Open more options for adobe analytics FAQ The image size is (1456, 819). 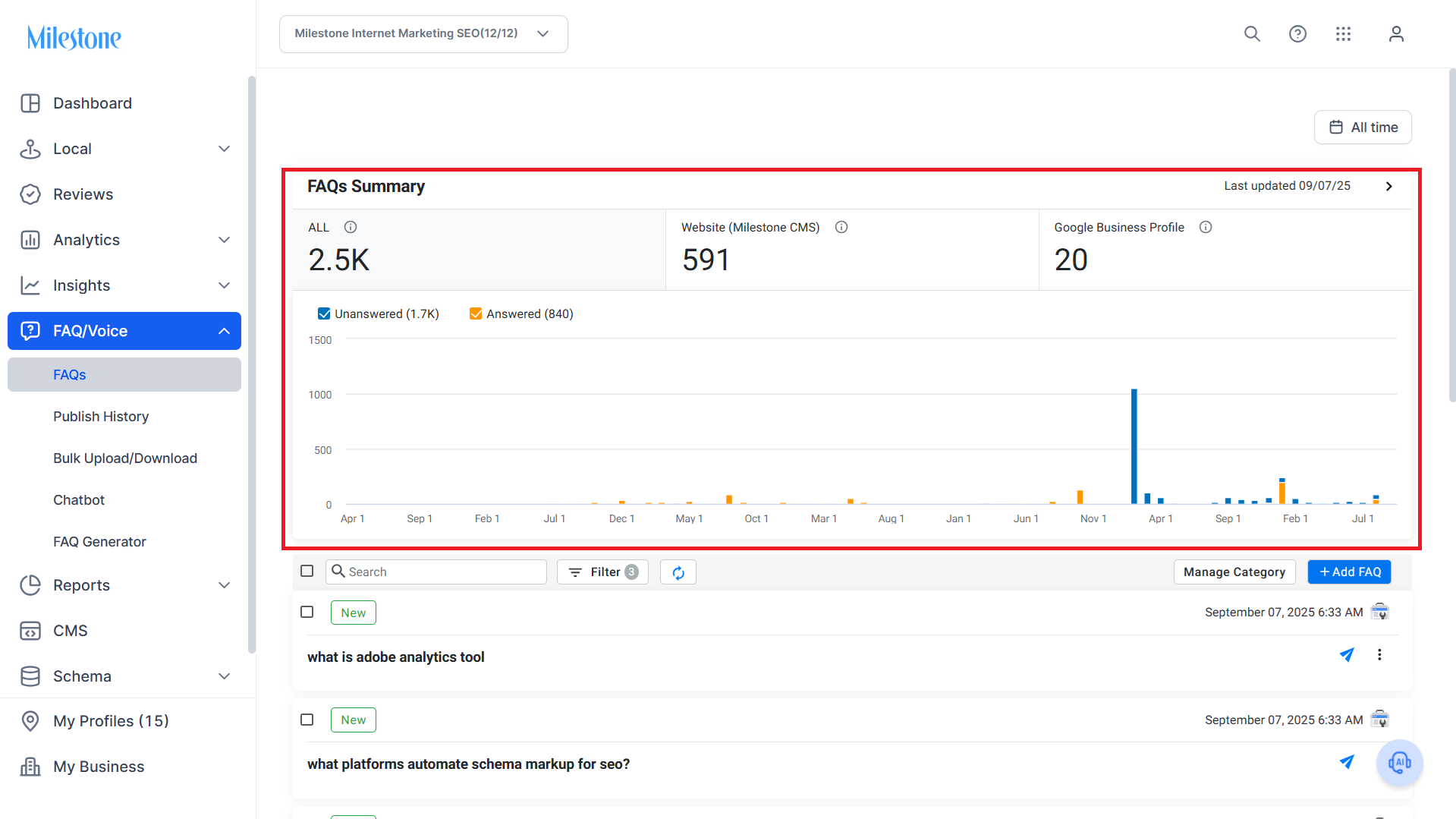coord(1379,654)
